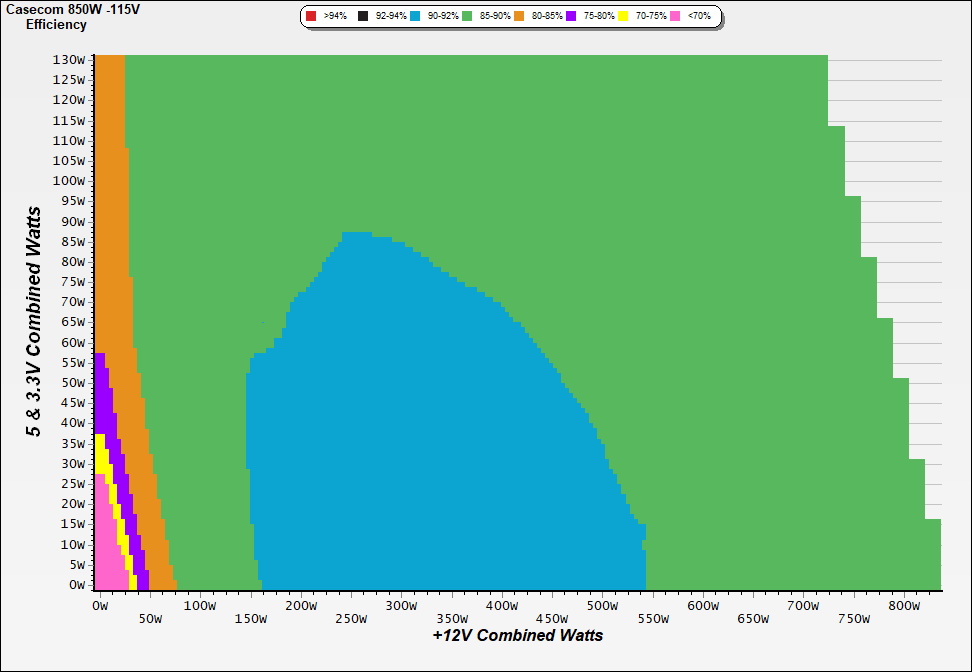This screenshot has width=972, height=672.
Task: Click the 65W label on the y-axis
Action: [73, 322]
